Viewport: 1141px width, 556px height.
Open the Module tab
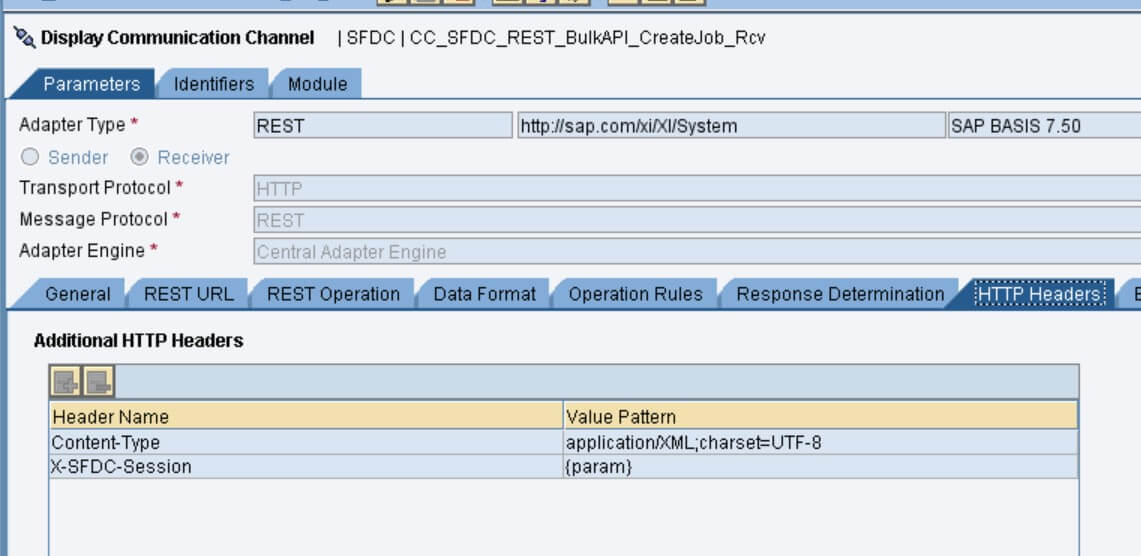click(x=317, y=84)
